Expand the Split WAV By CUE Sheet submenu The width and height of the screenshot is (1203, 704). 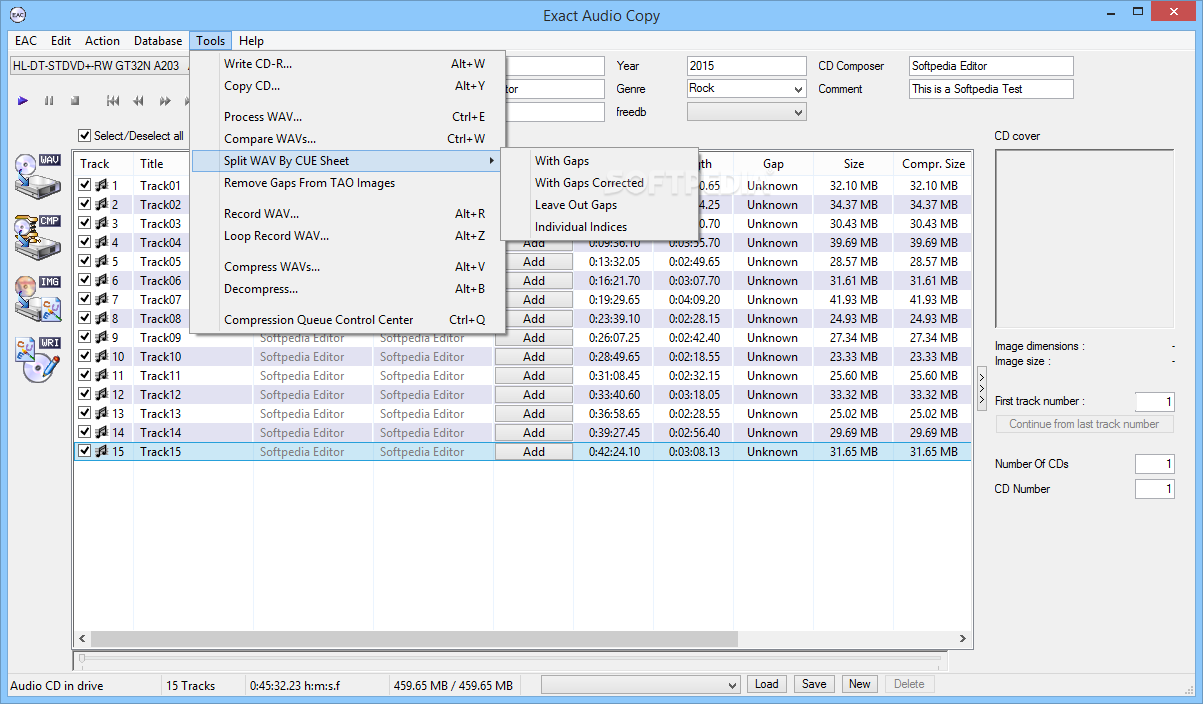(x=347, y=160)
